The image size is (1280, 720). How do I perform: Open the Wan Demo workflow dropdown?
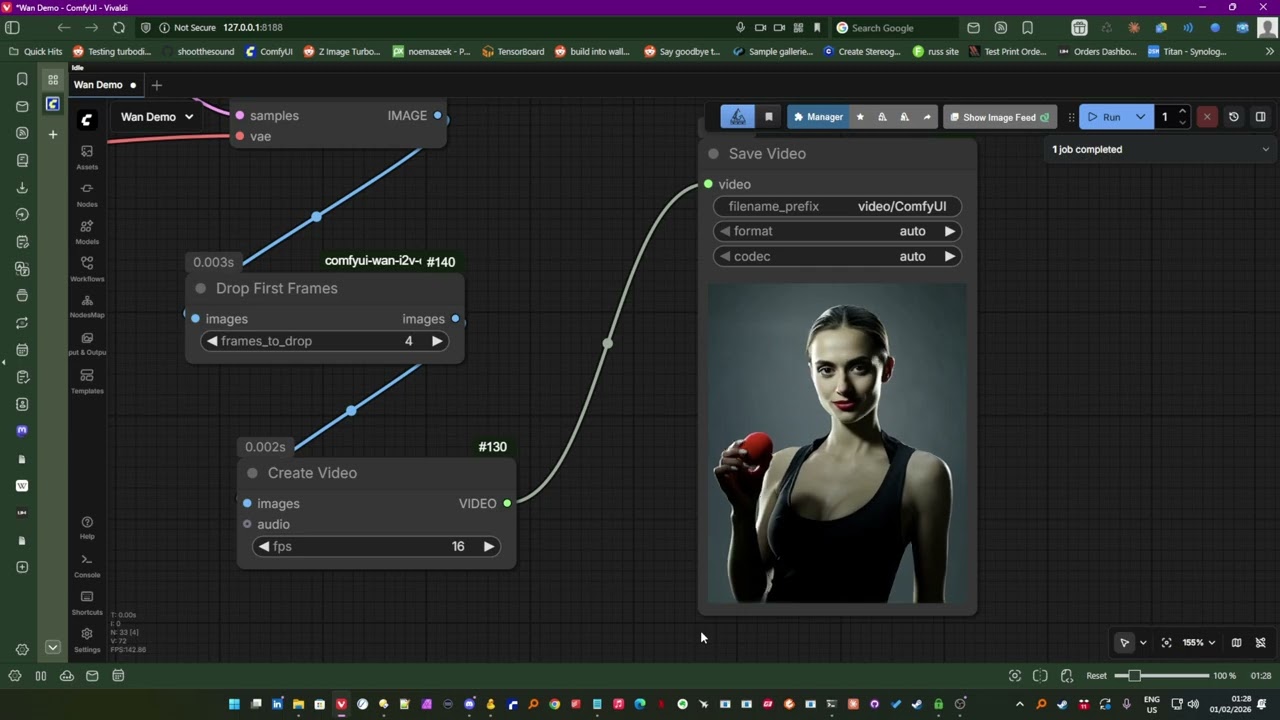pyautogui.click(x=157, y=117)
